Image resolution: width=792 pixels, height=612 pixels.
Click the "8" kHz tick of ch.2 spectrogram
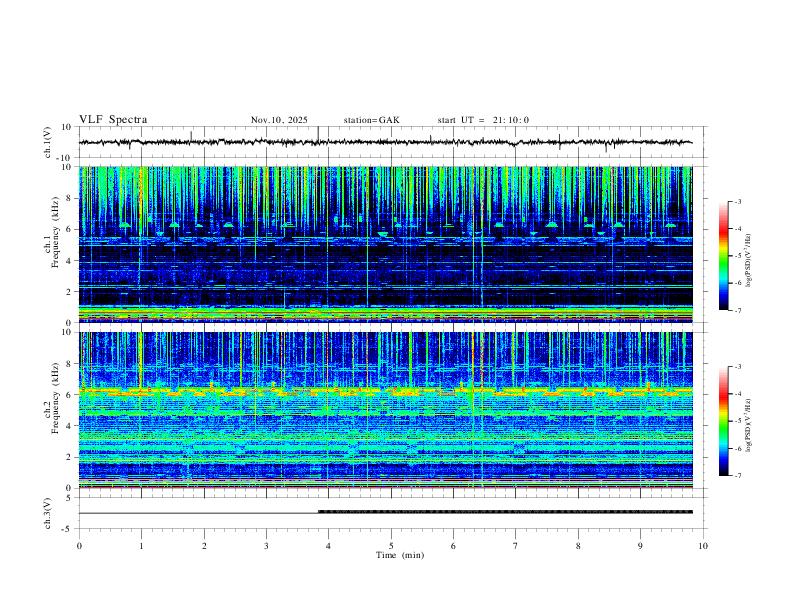70,364
